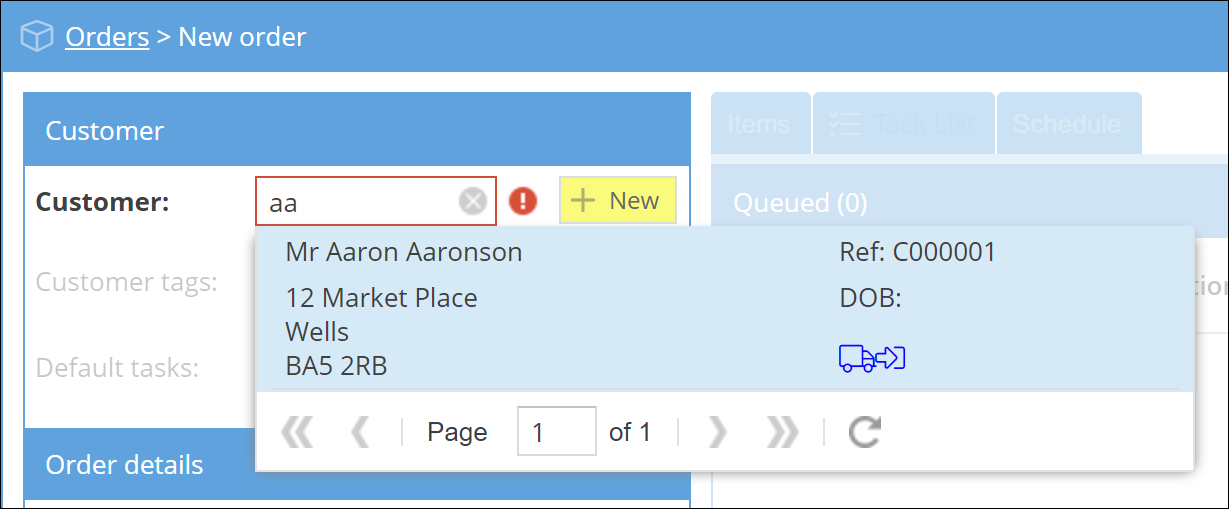Open the Orders breadcrumb link
Viewport: 1229px width, 509px height.
[x=107, y=38]
